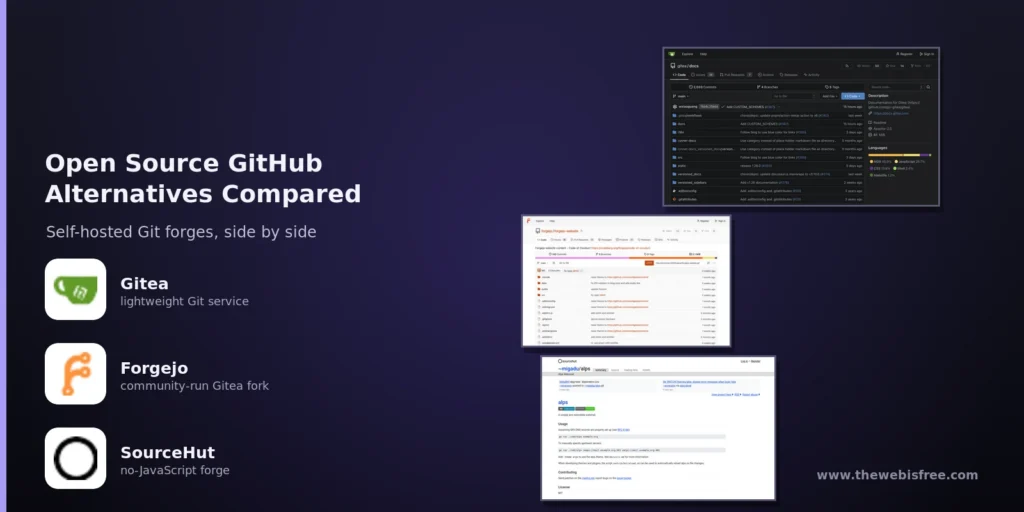The image size is (1024, 512).
Task: Click the SourceHut black ring logo tile
Action: coord(75,458)
